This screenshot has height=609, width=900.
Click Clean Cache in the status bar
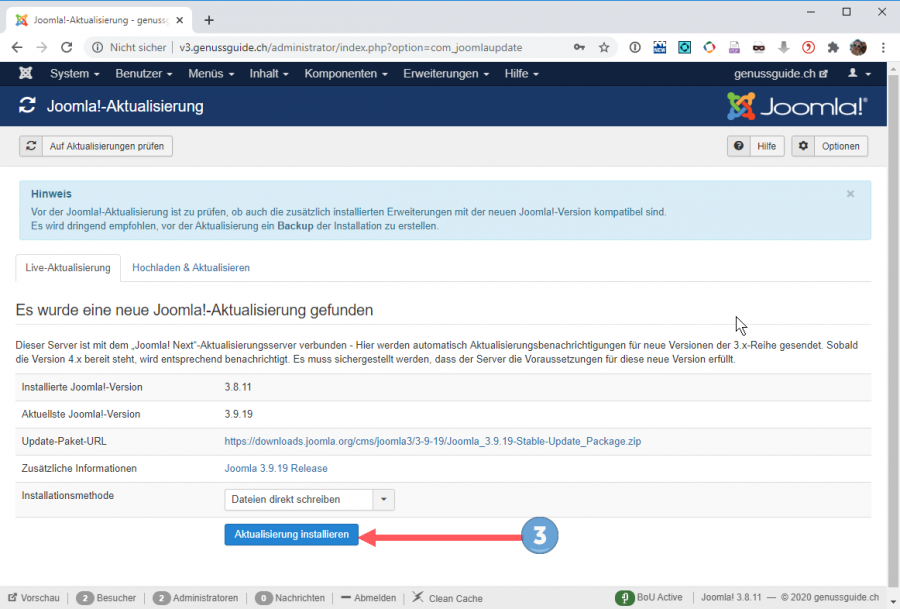coord(448,598)
